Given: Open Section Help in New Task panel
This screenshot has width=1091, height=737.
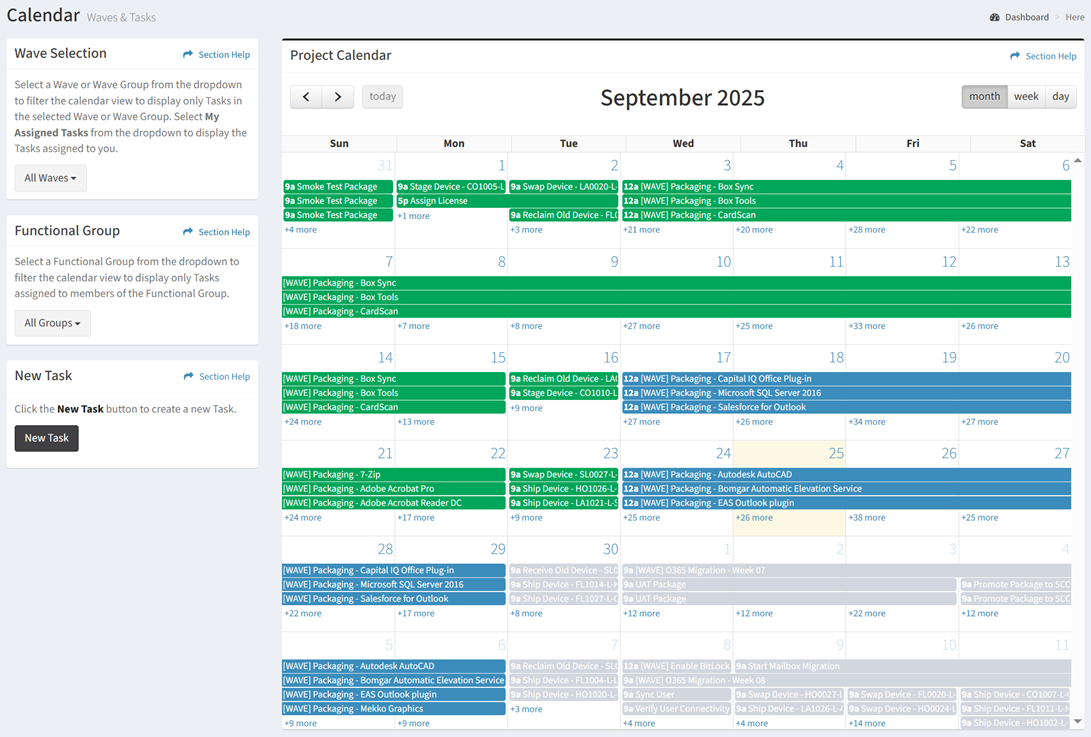Looking at the screenshot, I should pyautogui.click(x=216, y=377).
